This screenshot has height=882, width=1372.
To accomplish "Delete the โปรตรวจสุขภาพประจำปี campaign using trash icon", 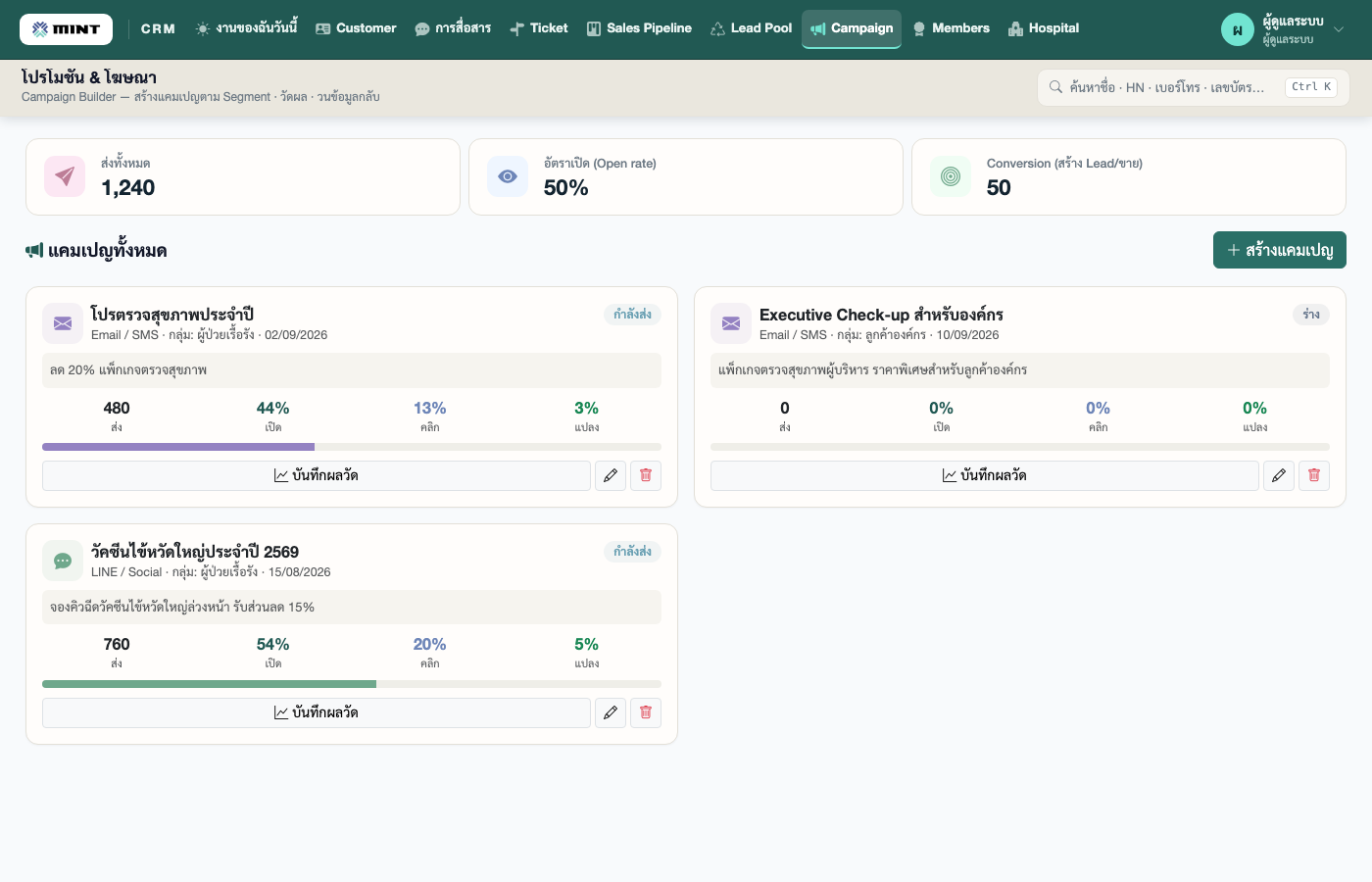I will (x=646, y=475).
